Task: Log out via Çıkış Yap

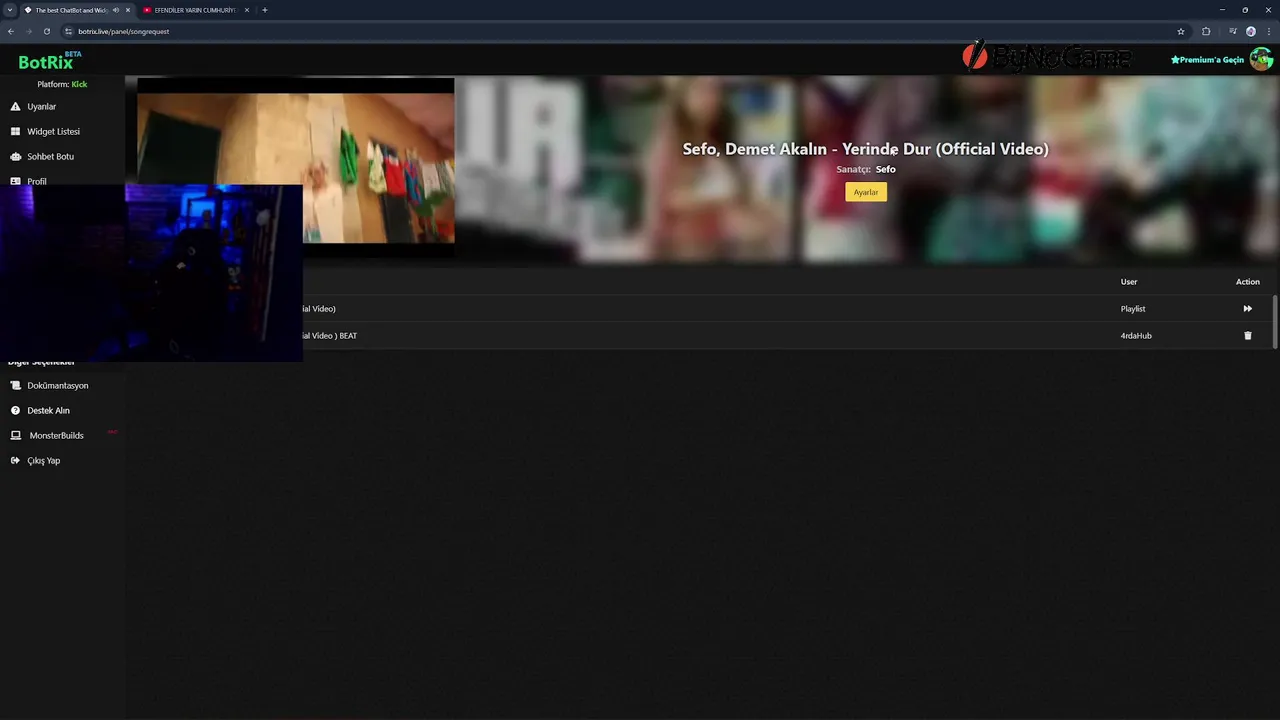Action: coord(43,460)
